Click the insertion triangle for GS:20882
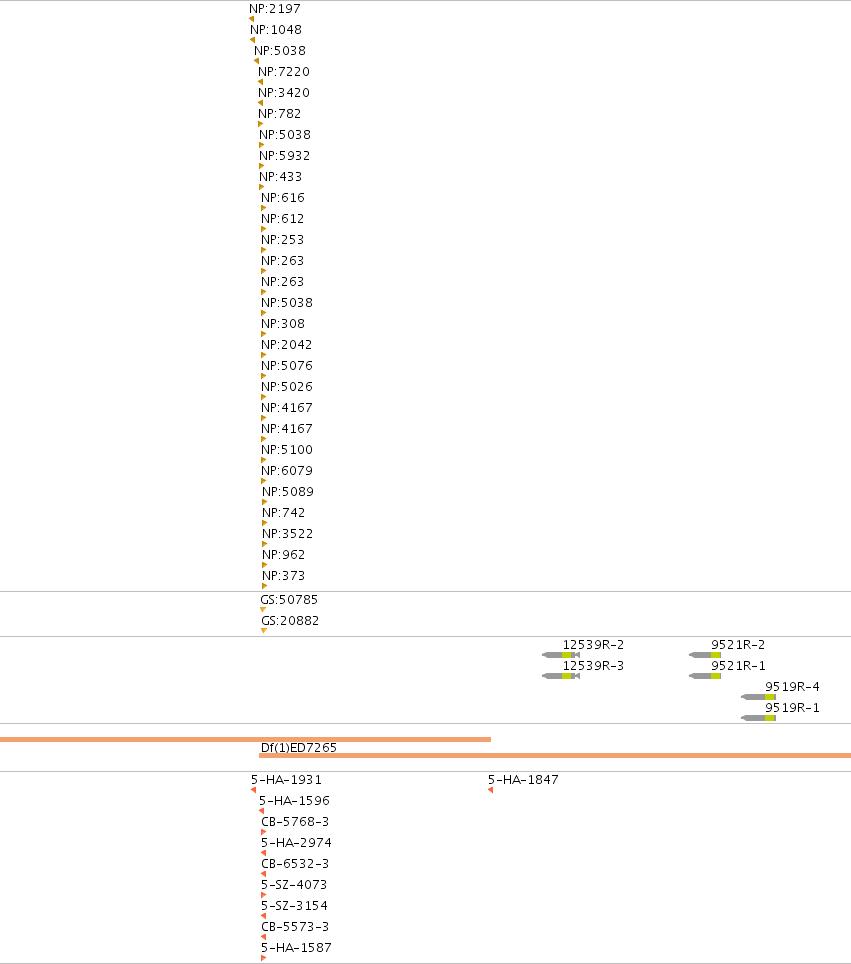 coord(264,631)
